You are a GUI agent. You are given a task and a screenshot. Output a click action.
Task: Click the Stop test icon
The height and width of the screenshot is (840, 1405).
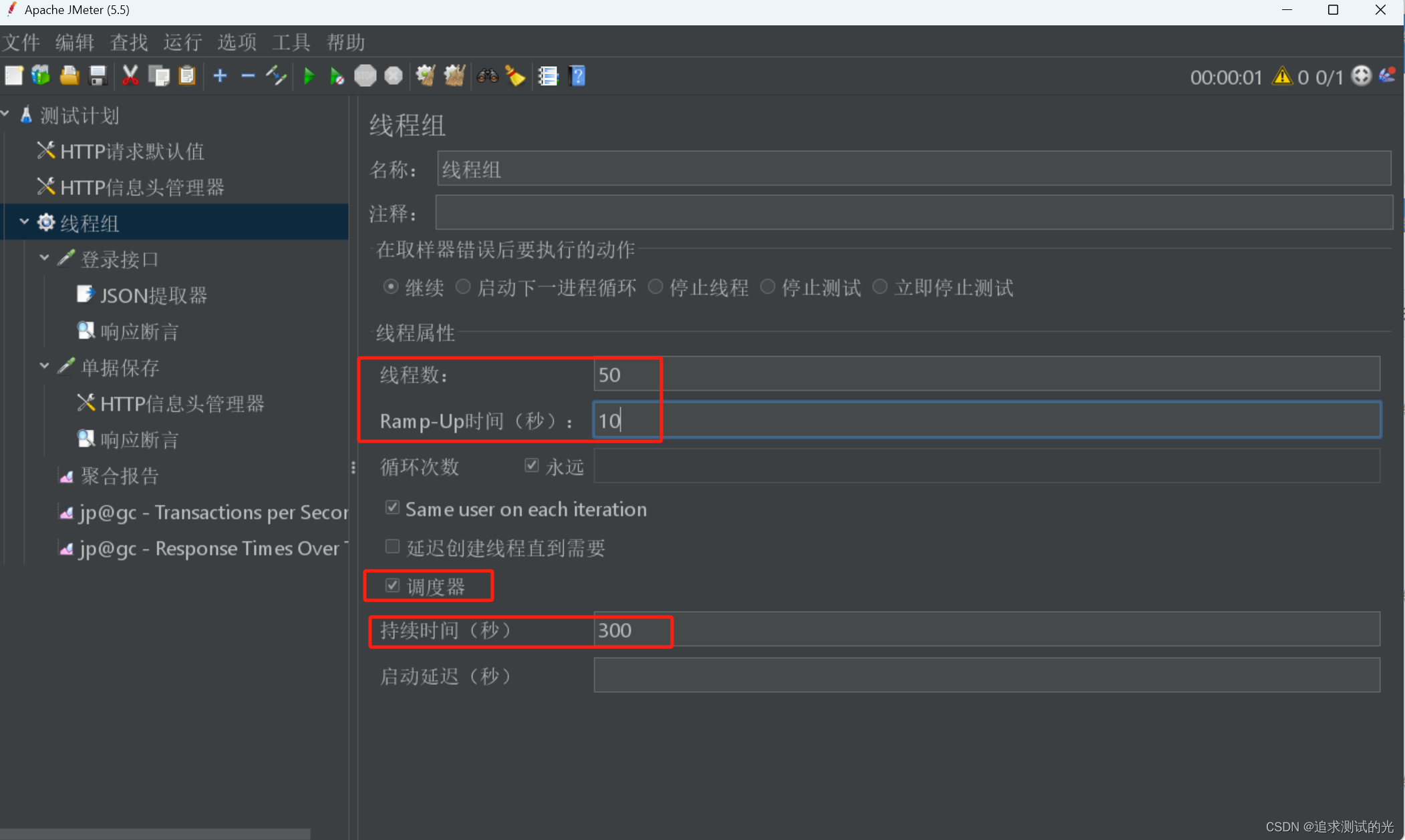click(365, 76)
